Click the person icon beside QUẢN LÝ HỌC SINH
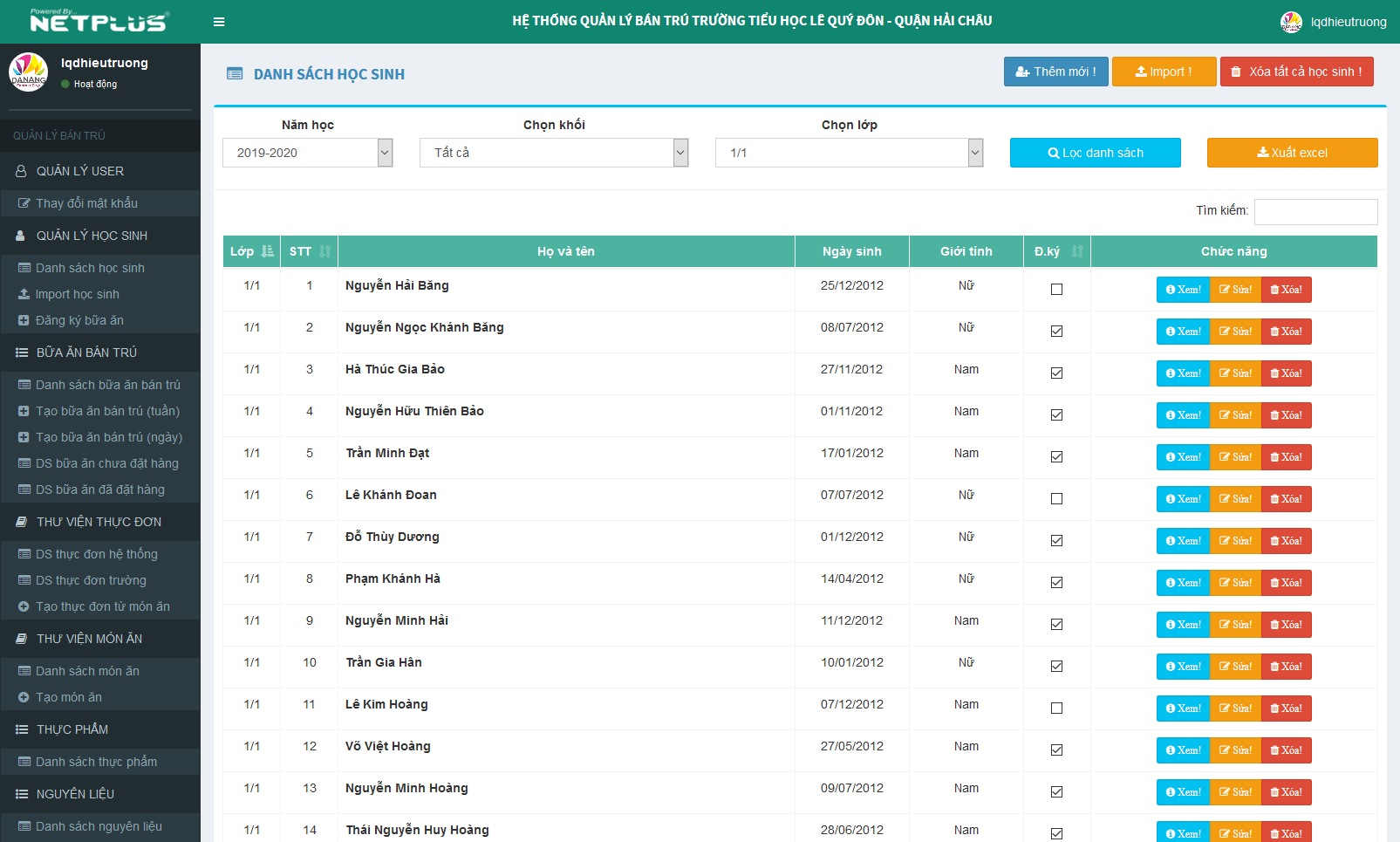1400x842 pixels. point(21,236)
